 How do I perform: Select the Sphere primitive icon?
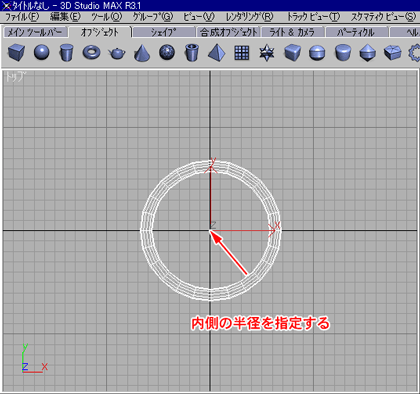pos(42,53)
